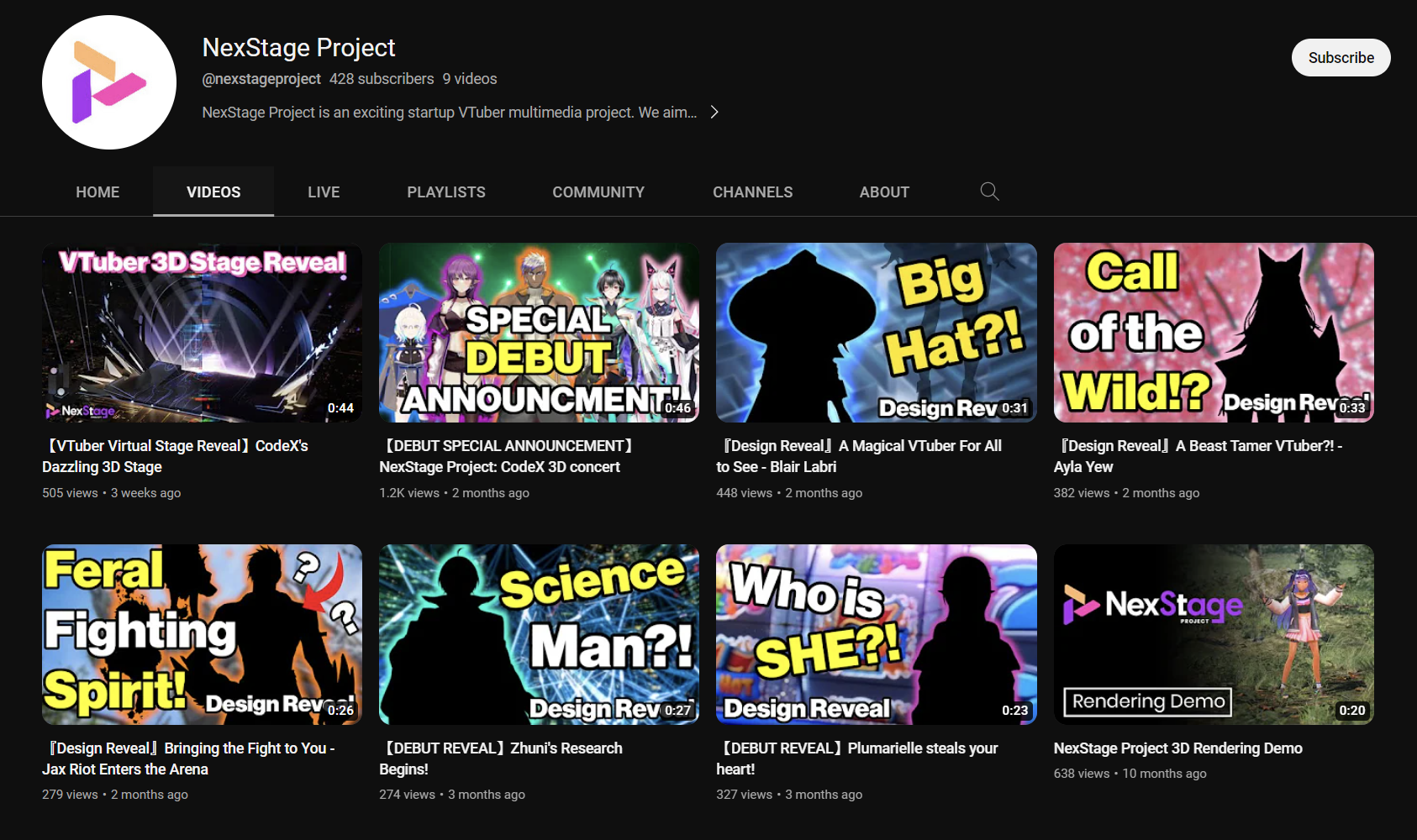Click the 428 subscribers count

(x=382, y=78)
